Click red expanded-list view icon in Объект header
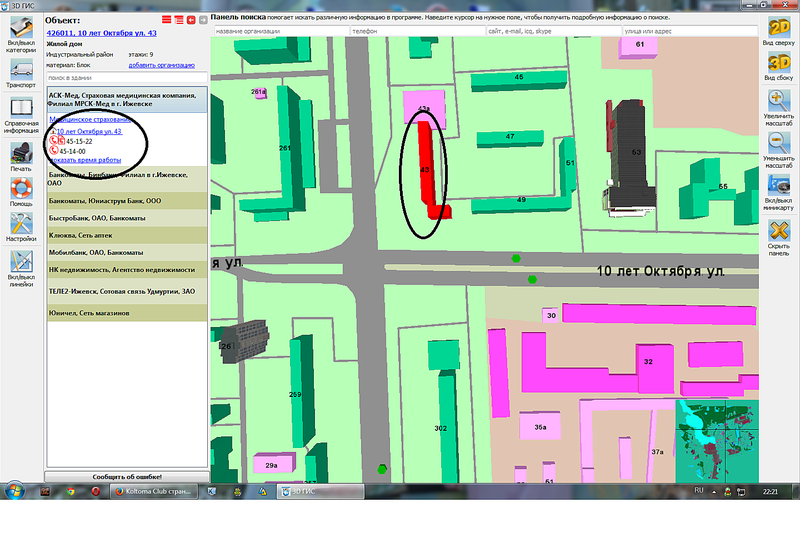 (x=179, y=20)
